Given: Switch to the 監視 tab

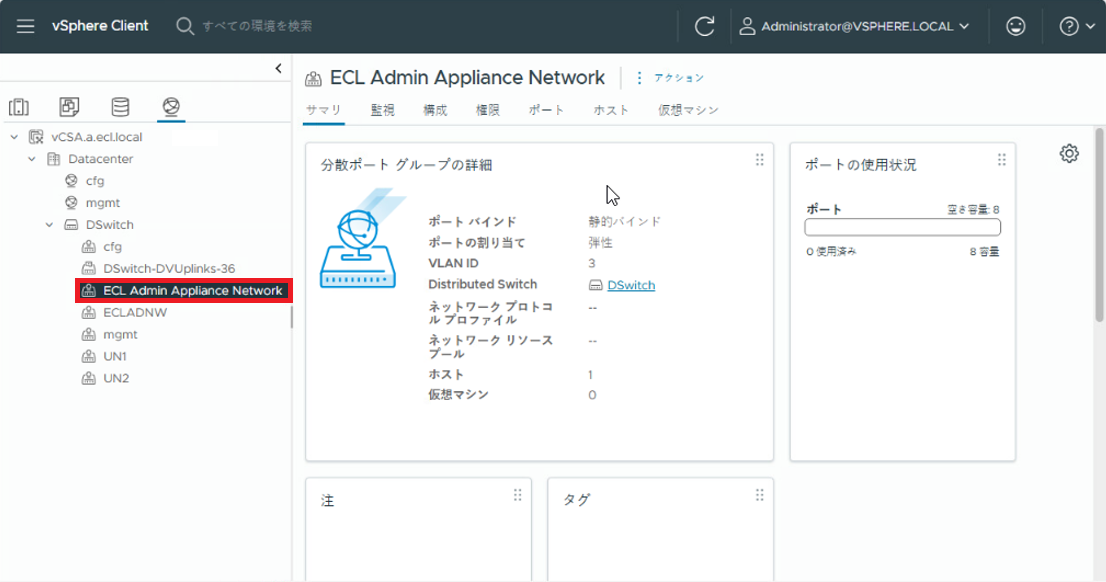Looking at the screenshot, I should 382,110.
